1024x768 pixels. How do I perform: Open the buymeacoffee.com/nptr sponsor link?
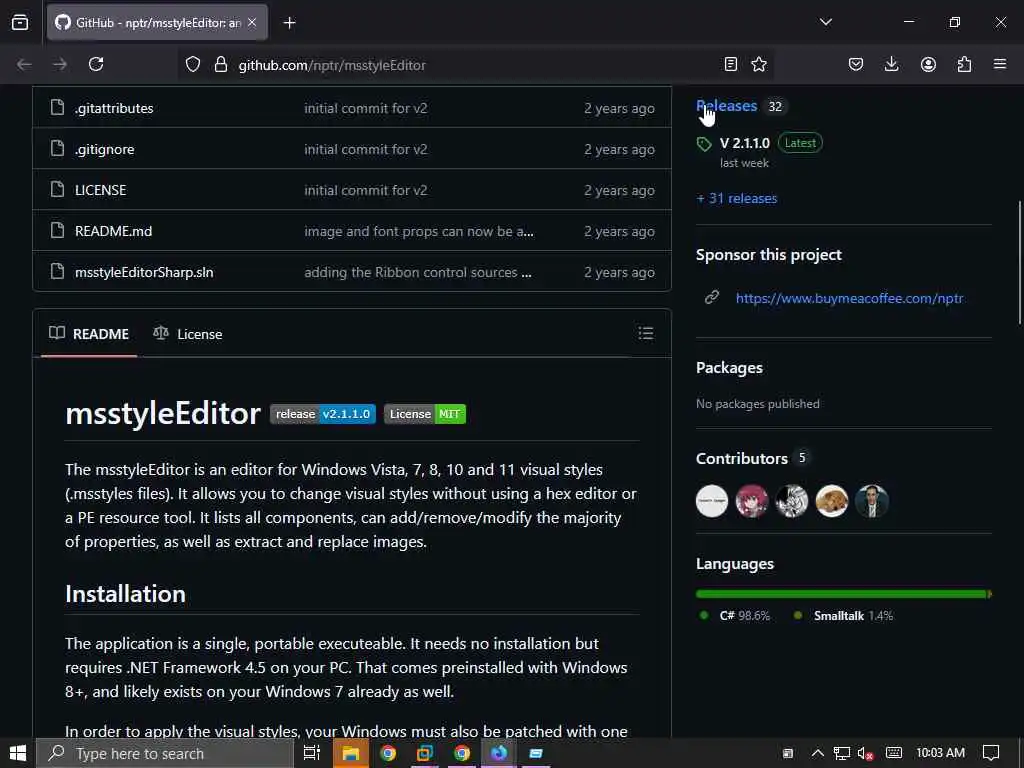849,298
